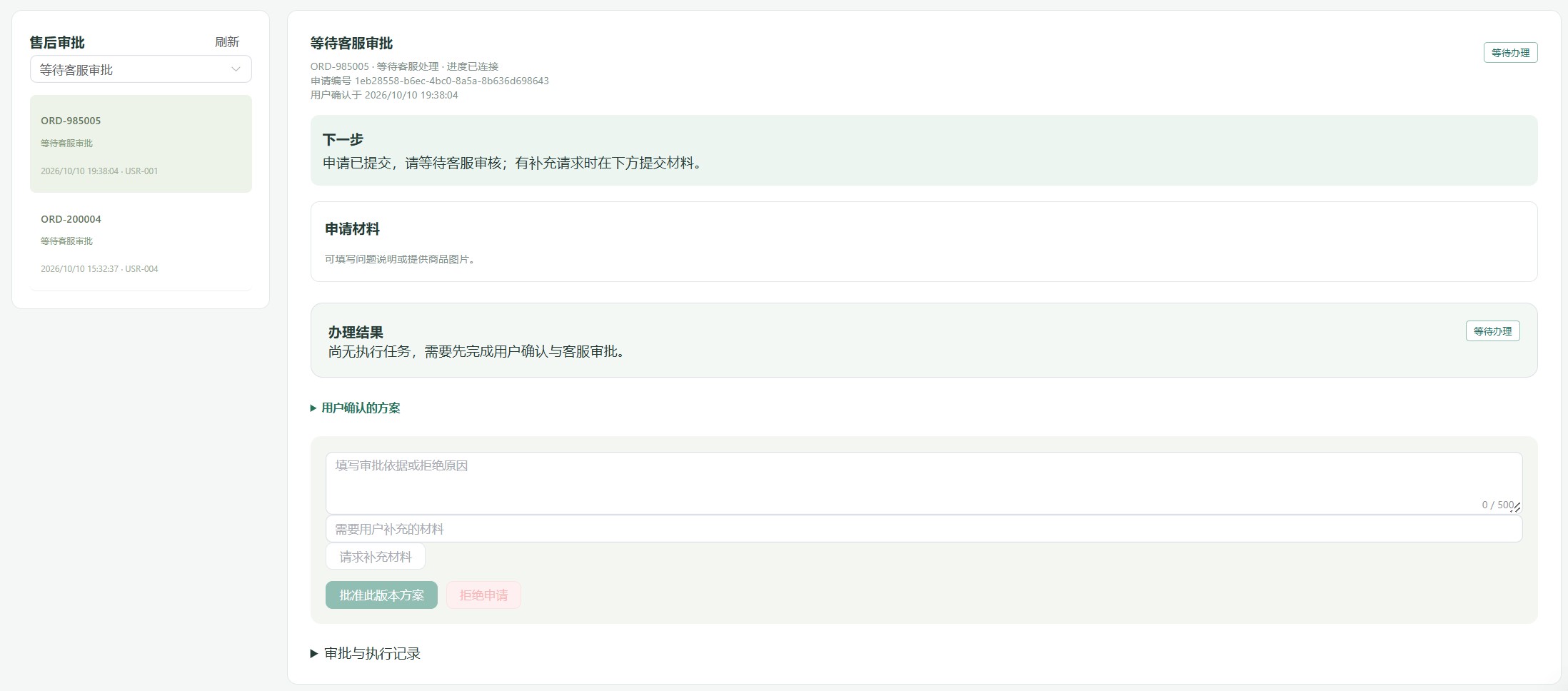Expand 审批与执行记录 section
Viewport: 1568px width, 691px height.
365,653
